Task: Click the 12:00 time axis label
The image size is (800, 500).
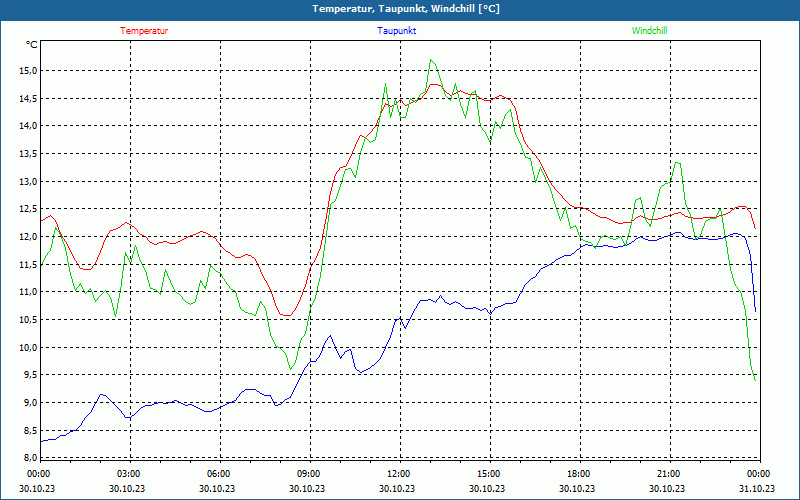Action: (398, 474)
